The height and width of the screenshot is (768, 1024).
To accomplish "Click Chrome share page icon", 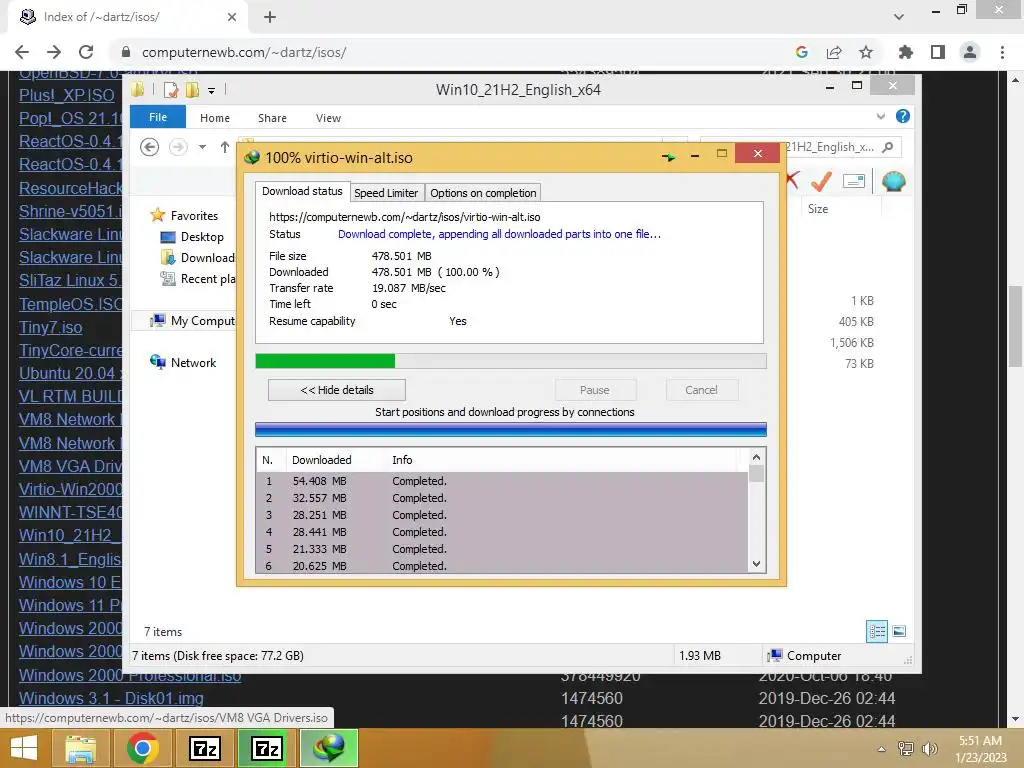I will 834,52.
